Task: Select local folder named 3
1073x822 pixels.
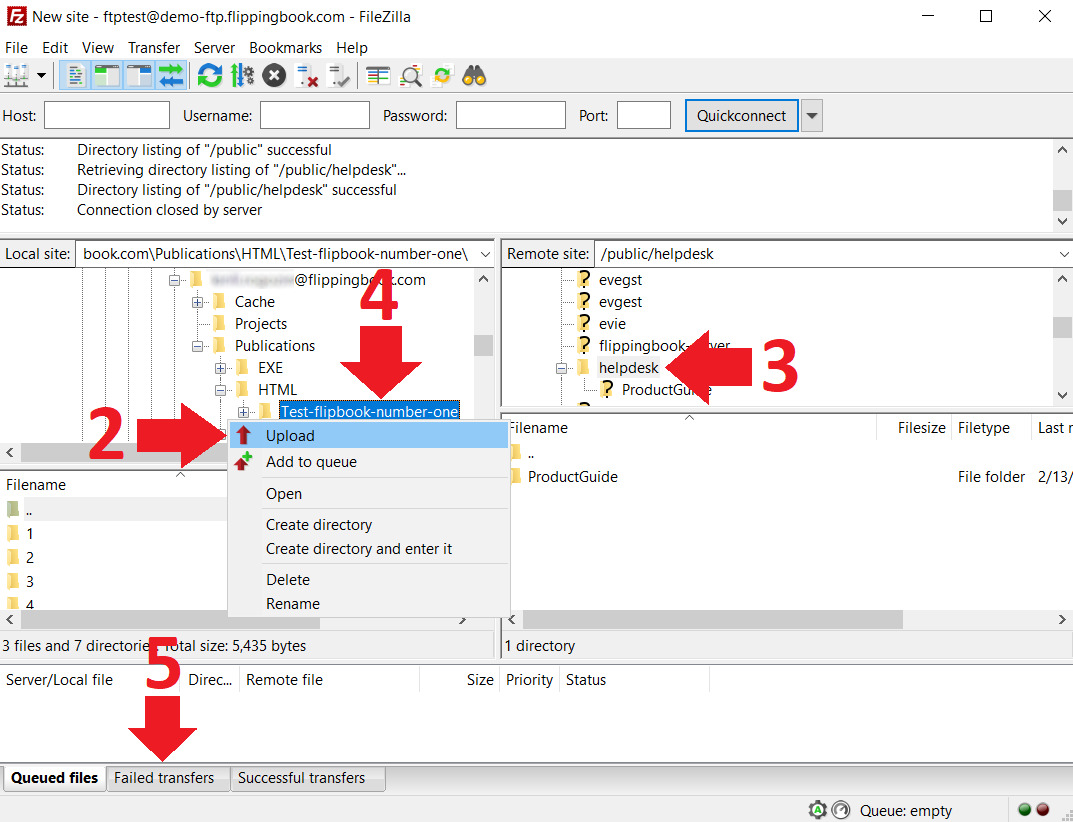Action: [x=29, y=582]
